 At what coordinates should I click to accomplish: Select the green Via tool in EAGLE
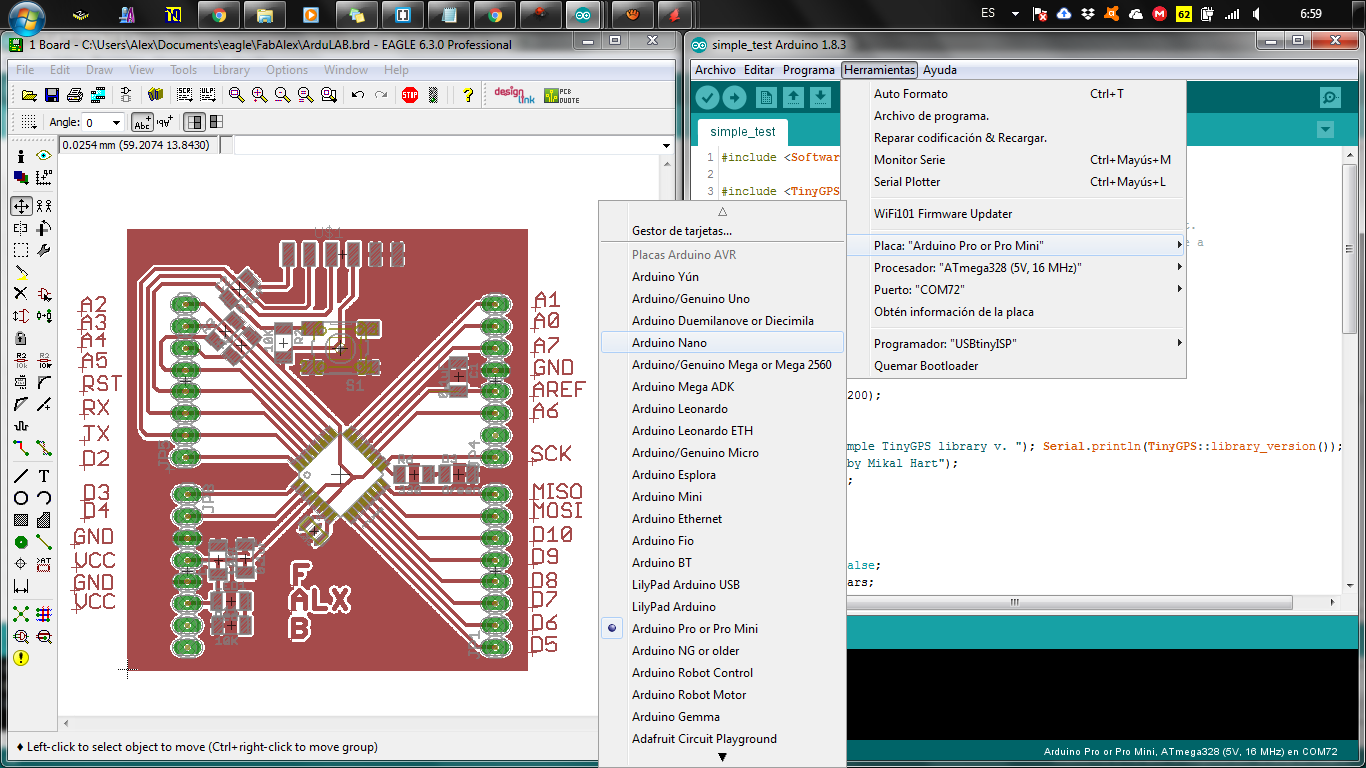coord(21,542)
